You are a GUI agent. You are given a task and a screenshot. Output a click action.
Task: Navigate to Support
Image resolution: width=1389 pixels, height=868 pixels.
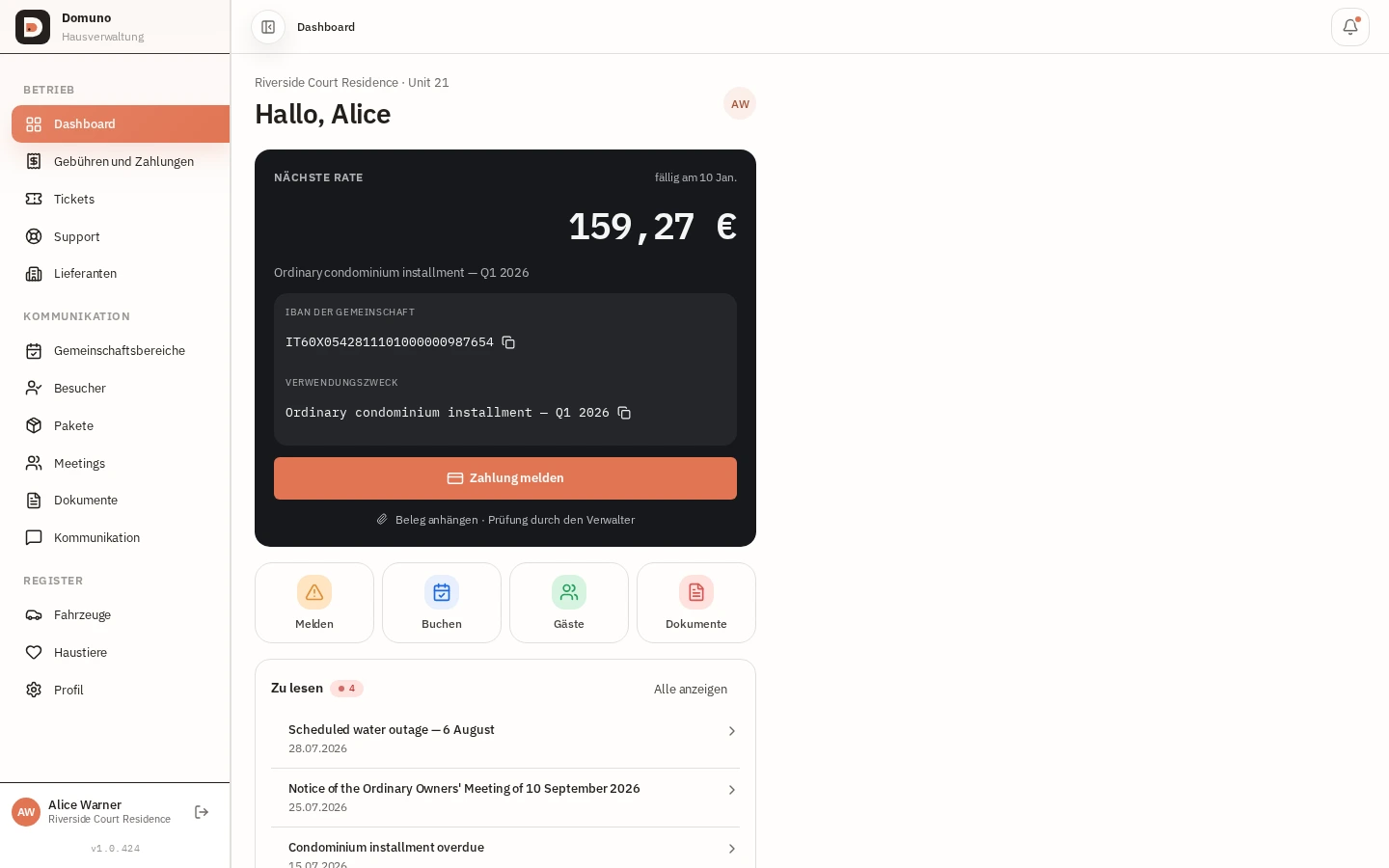point(121,236)
